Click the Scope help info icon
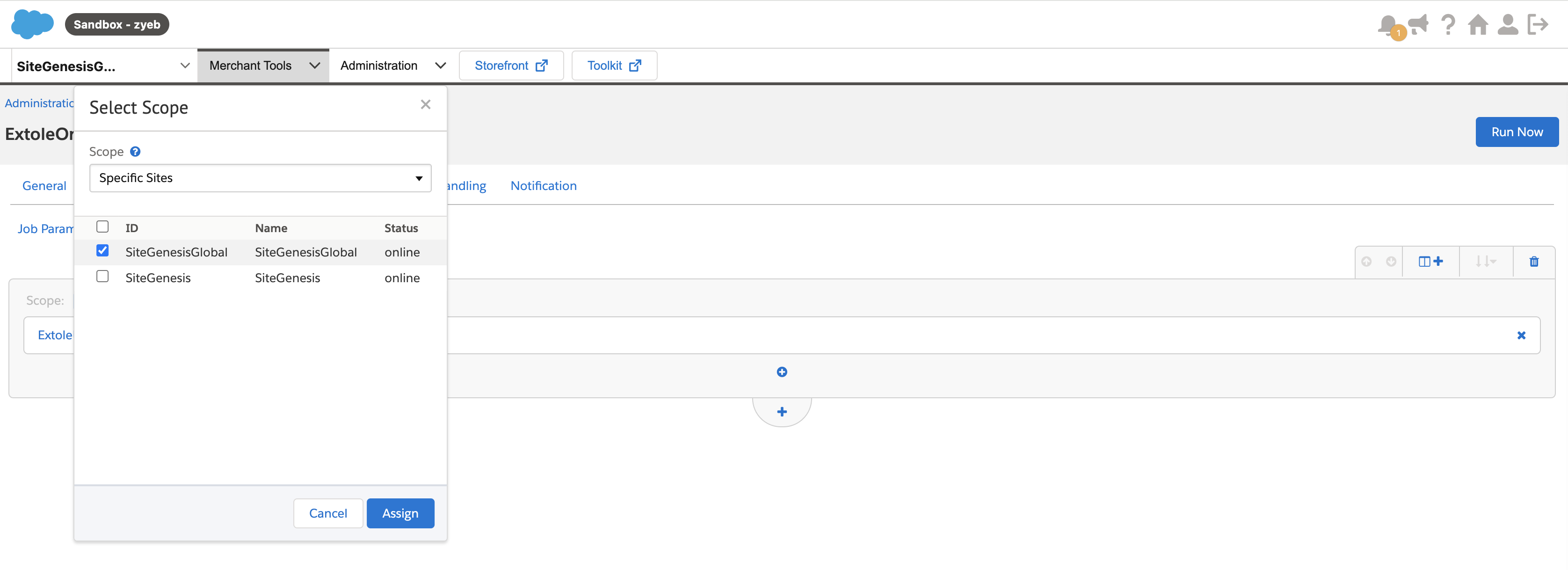1568x570 pixels. 135,152
